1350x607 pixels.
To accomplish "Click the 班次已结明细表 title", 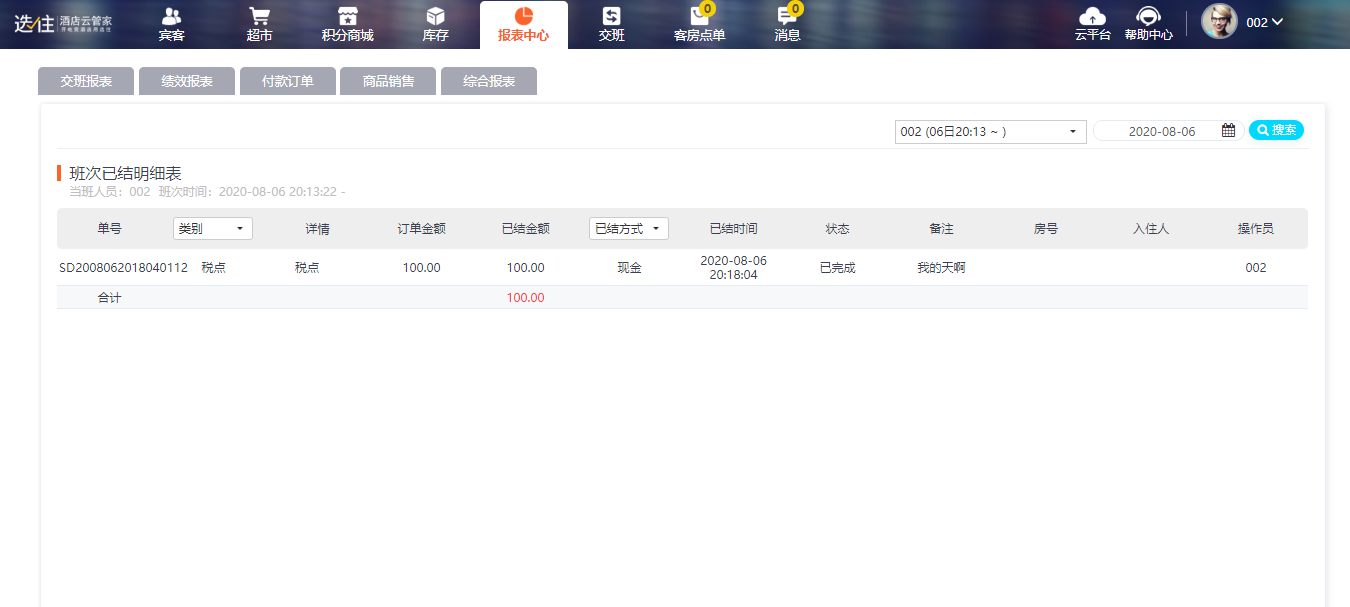I will tap(125, 174).
